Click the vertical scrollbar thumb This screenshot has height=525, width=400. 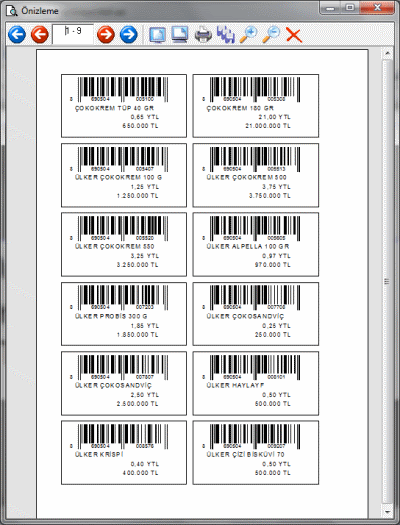387,282
